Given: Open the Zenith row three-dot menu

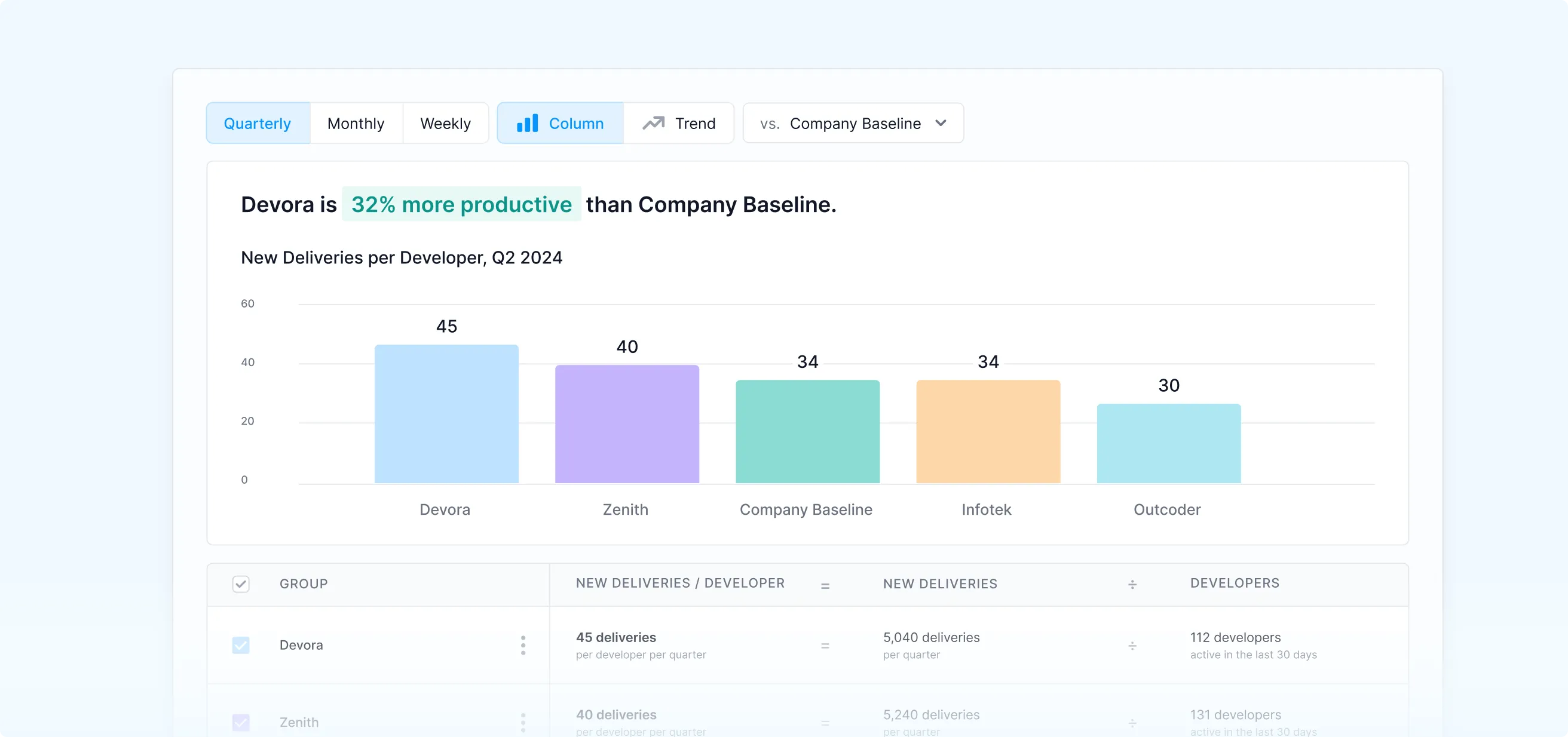Looking at the screenshot, I should pos(523,723).
